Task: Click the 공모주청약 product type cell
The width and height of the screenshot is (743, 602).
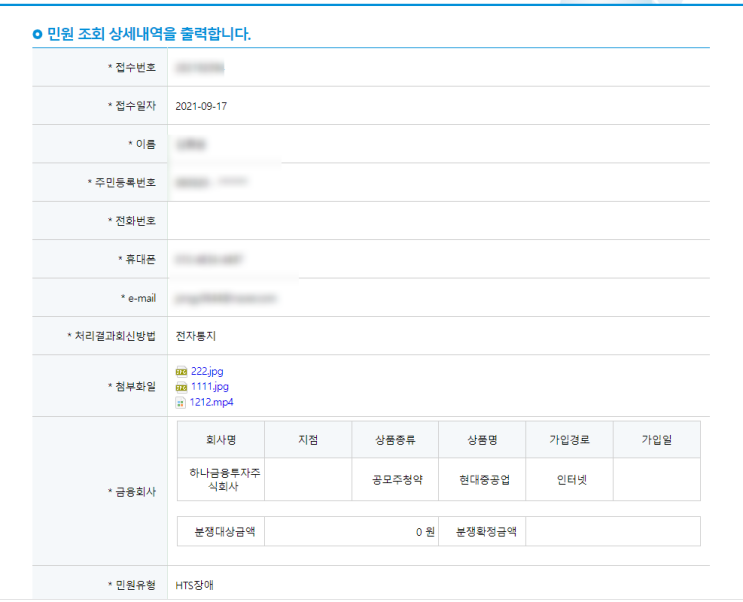Action: [395, 479]
